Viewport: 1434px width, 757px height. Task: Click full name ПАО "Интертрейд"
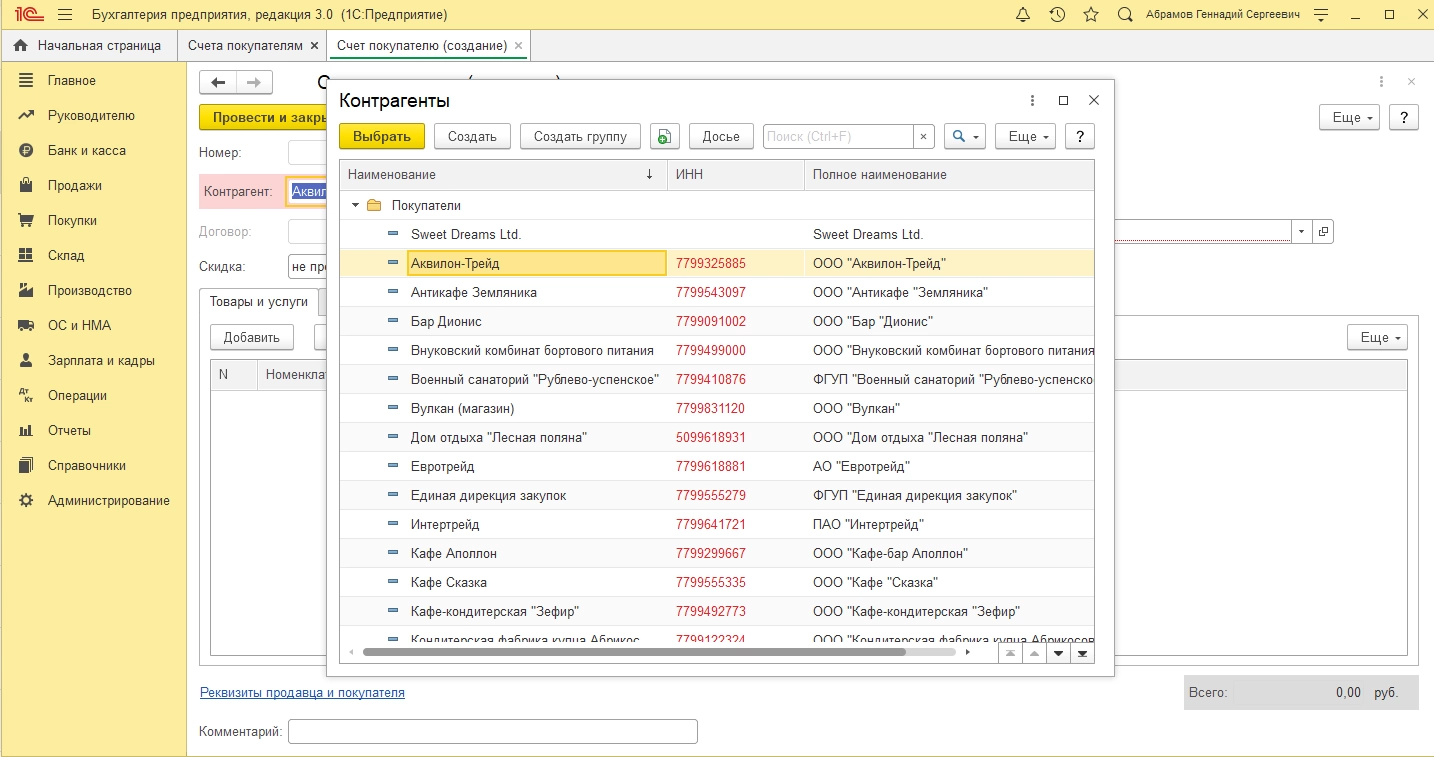click(868, 524)
